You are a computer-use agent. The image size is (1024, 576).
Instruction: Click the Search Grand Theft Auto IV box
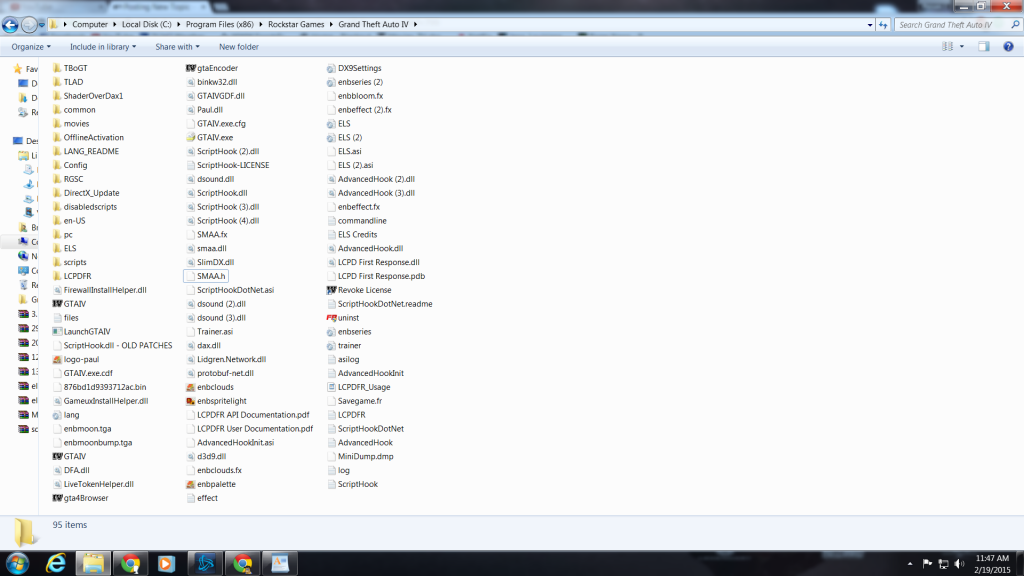(x=950, y=24)
